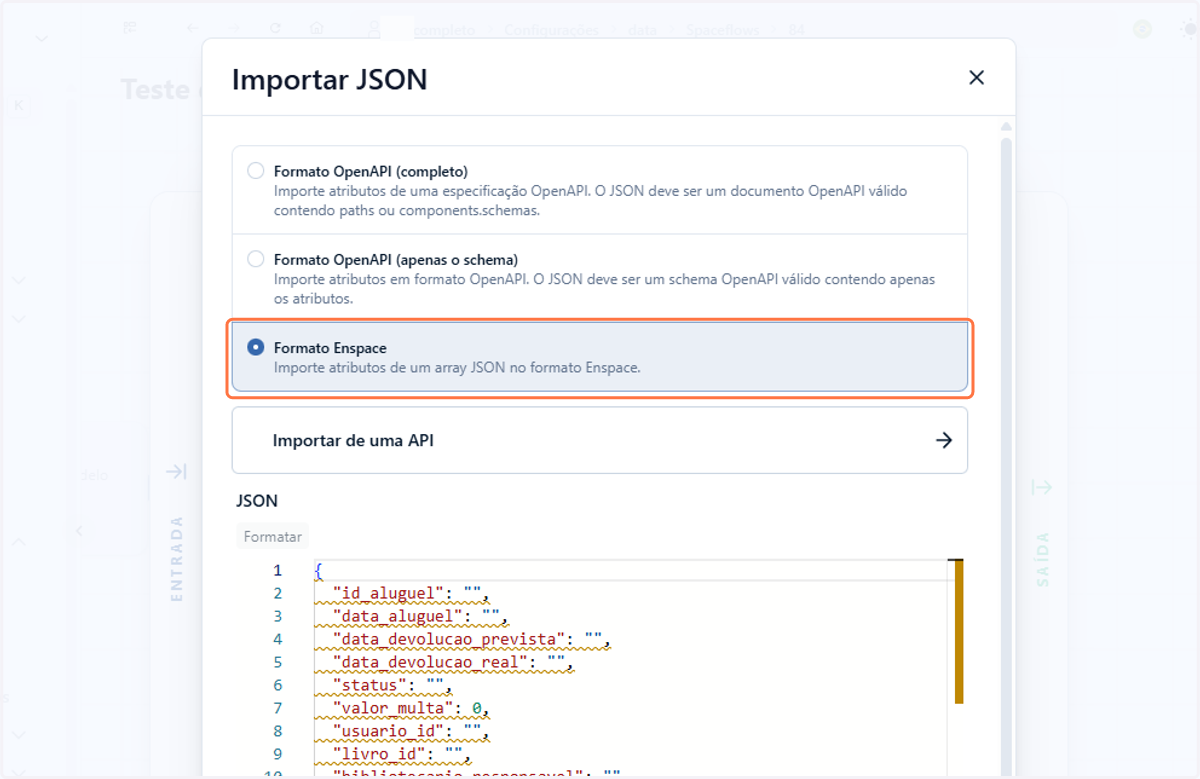Open Importar de uma API
Image resolution: width=1200 pixels, height=779 pixels.
(x=600, y=440)
